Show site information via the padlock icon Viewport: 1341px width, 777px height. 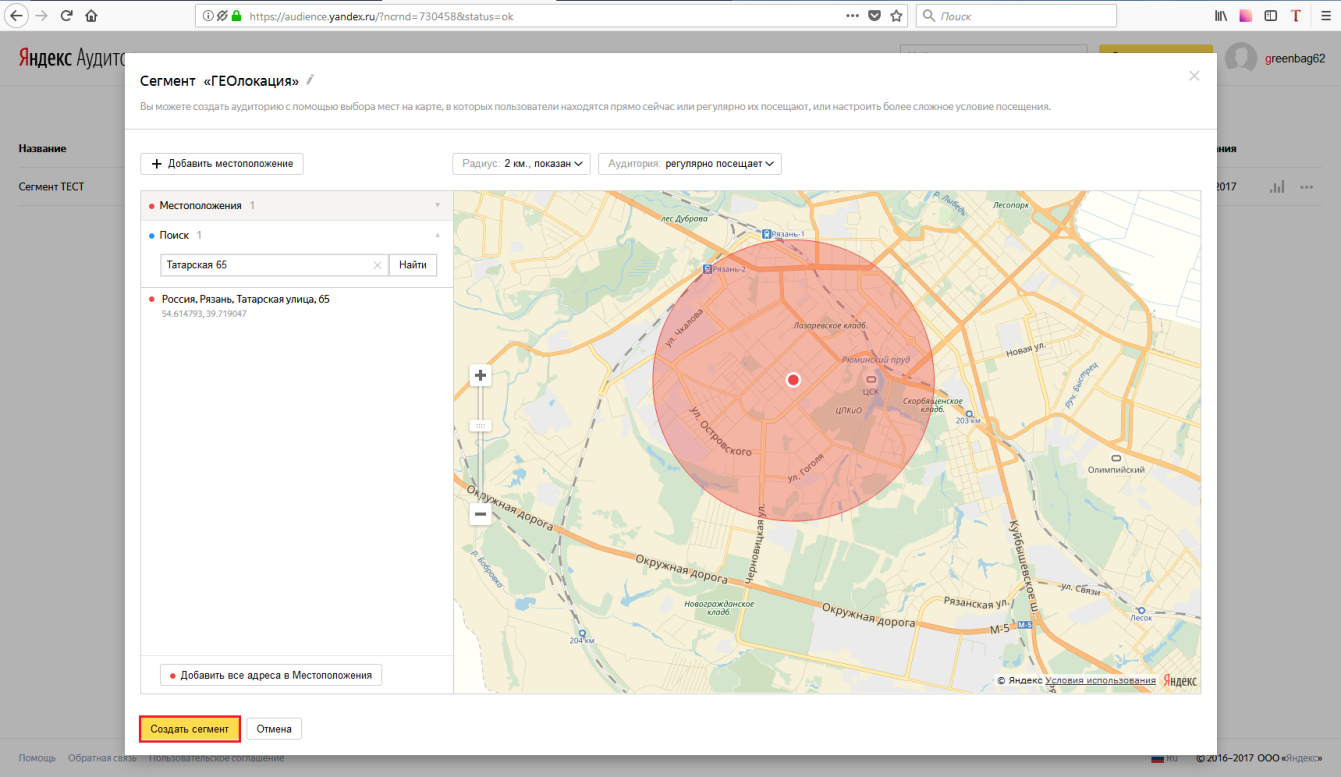(x=237, y=16)
